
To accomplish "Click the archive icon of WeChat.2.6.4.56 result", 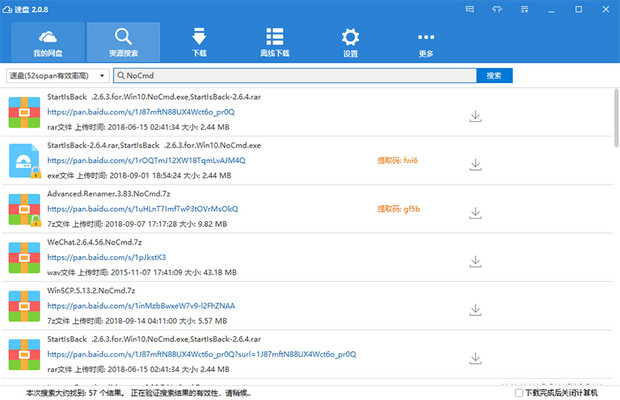I will point(25,258).
